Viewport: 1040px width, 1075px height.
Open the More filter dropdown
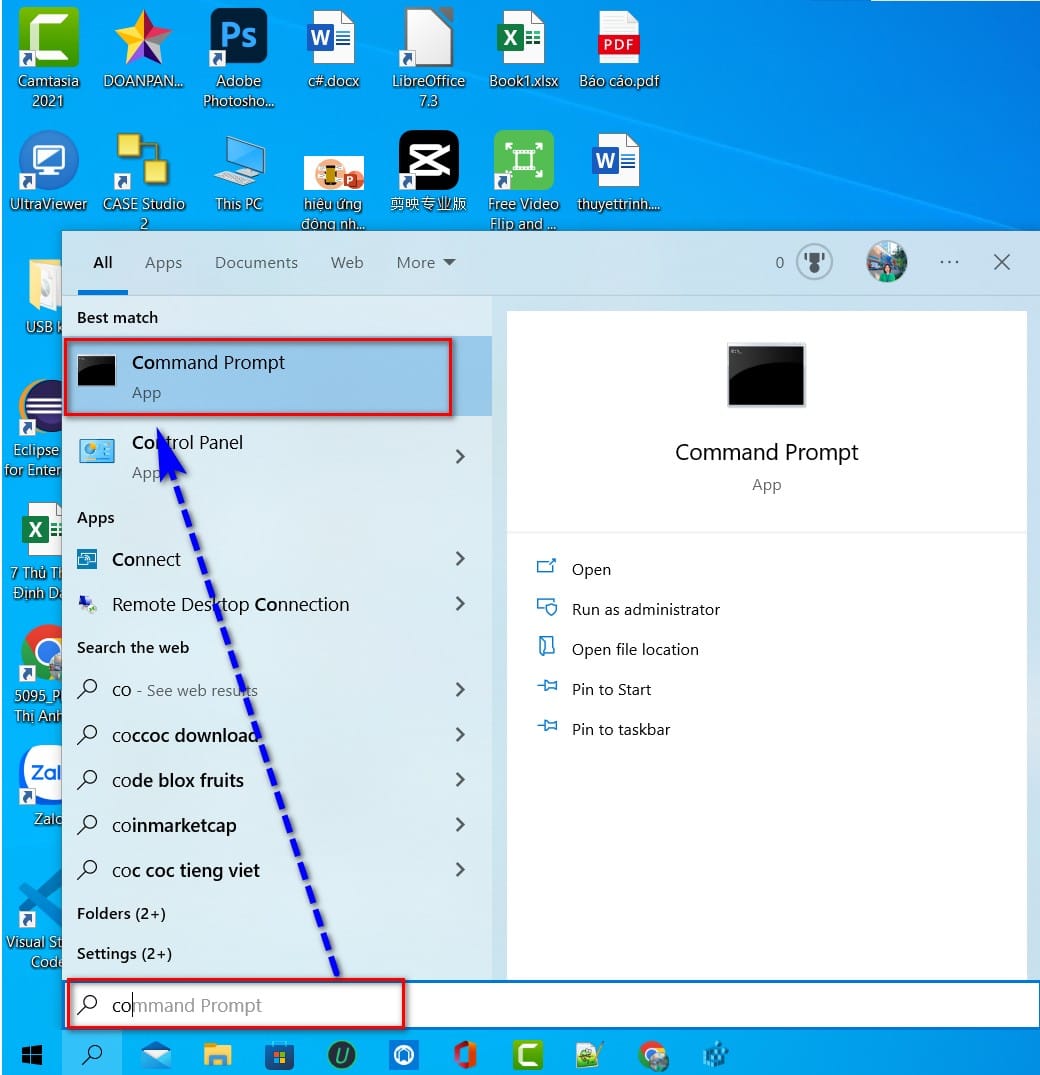[426, 263]
